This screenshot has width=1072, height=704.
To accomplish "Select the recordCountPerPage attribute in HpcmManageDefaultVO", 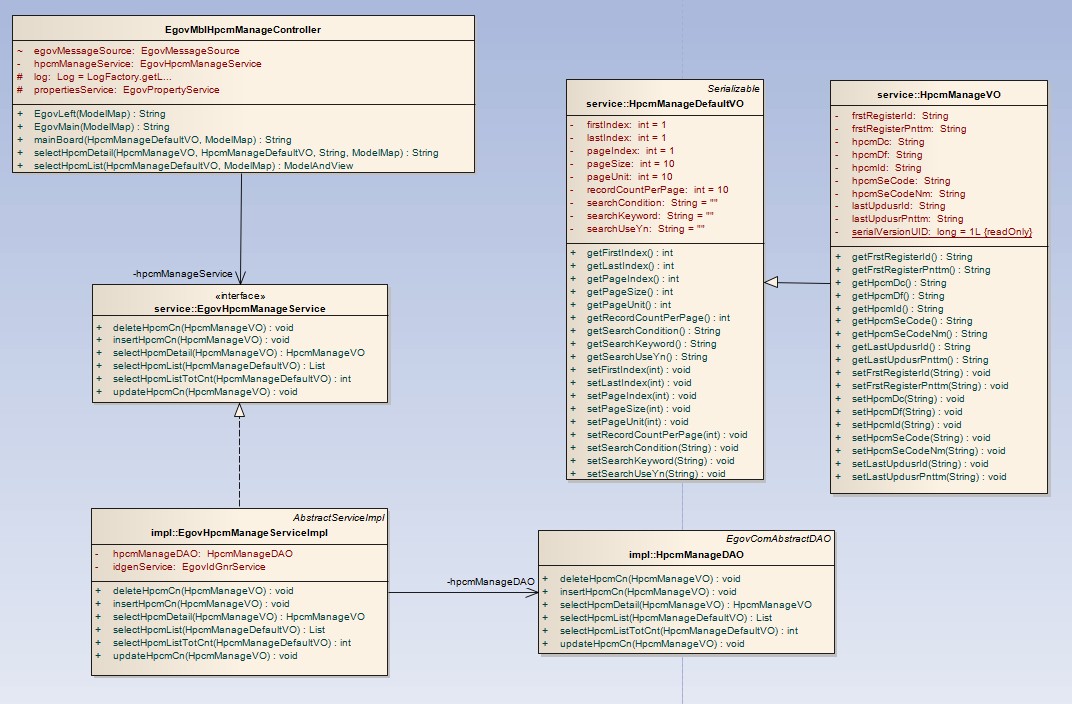I will [657, 190].
